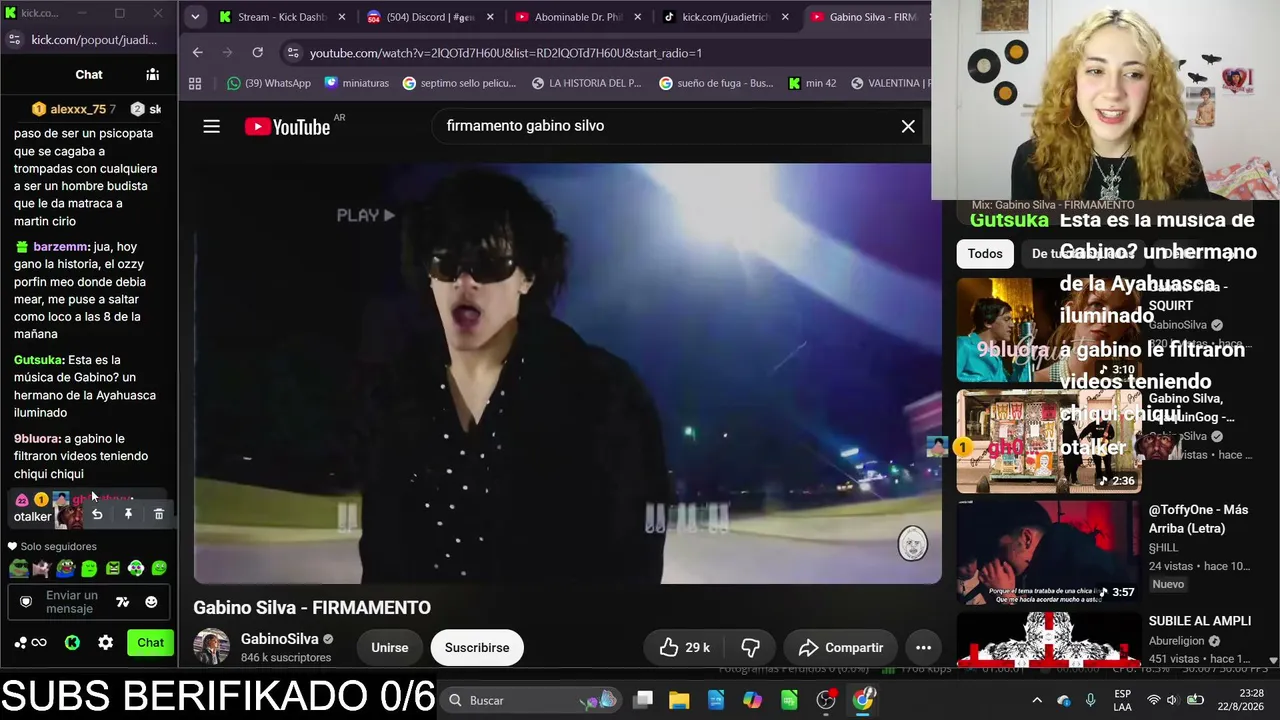Open the min 42 bookmark
This screenshot has height=720, width=1280.
(x=812, y=83)
